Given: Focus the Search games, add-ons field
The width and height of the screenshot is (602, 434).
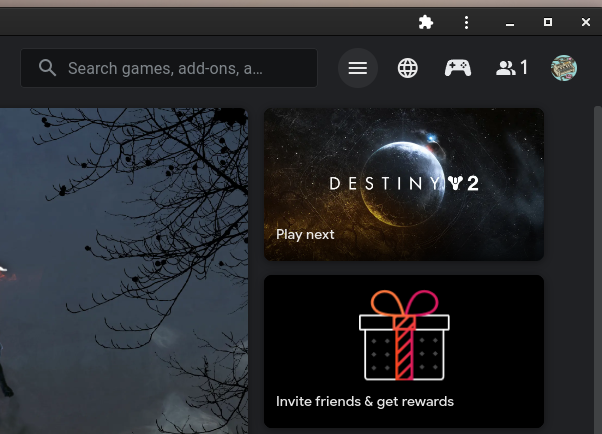Looking at the screenshot, I should pyautogui.click(x=169, y=68).
